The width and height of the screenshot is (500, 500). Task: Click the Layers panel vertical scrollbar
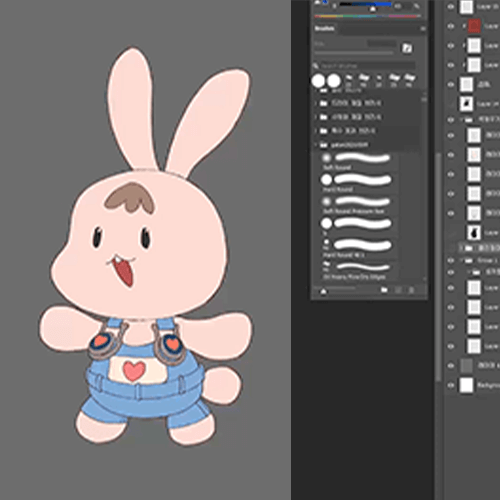tap(439, 267)
